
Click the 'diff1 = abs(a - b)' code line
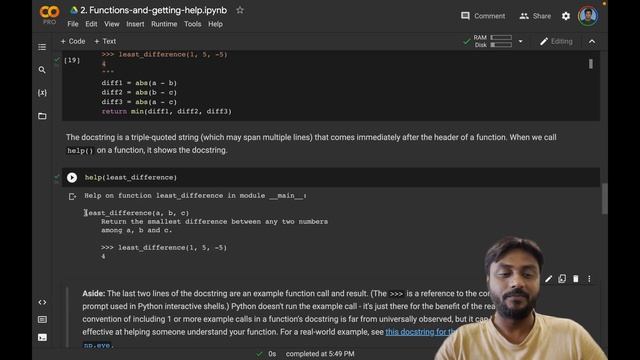coord(139,83)
